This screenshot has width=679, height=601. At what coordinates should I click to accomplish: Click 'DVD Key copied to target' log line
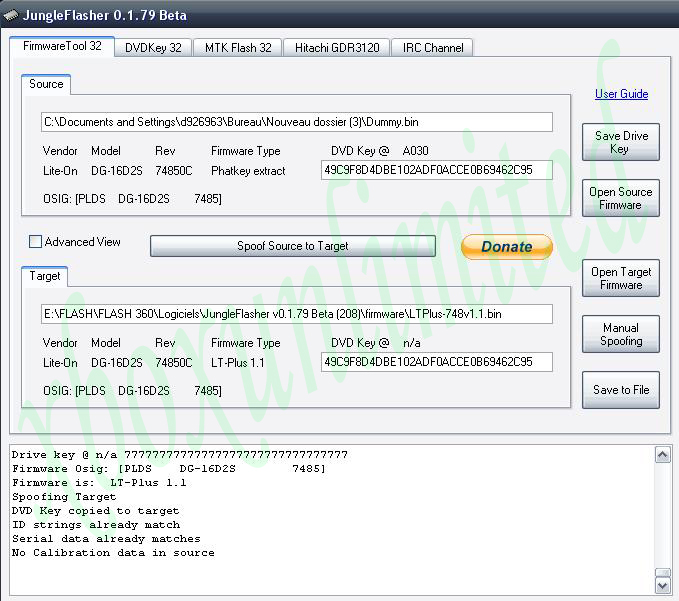tap(95, 511)
